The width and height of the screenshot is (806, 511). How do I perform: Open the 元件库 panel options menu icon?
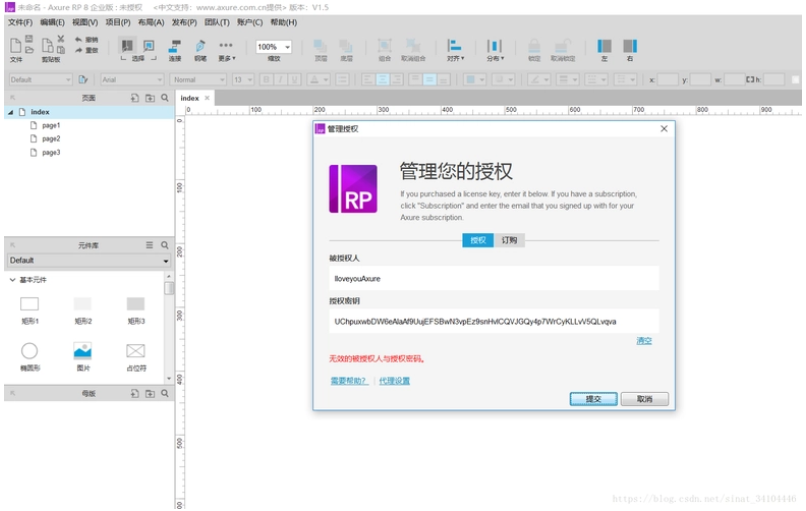click(x=149, y=245)
